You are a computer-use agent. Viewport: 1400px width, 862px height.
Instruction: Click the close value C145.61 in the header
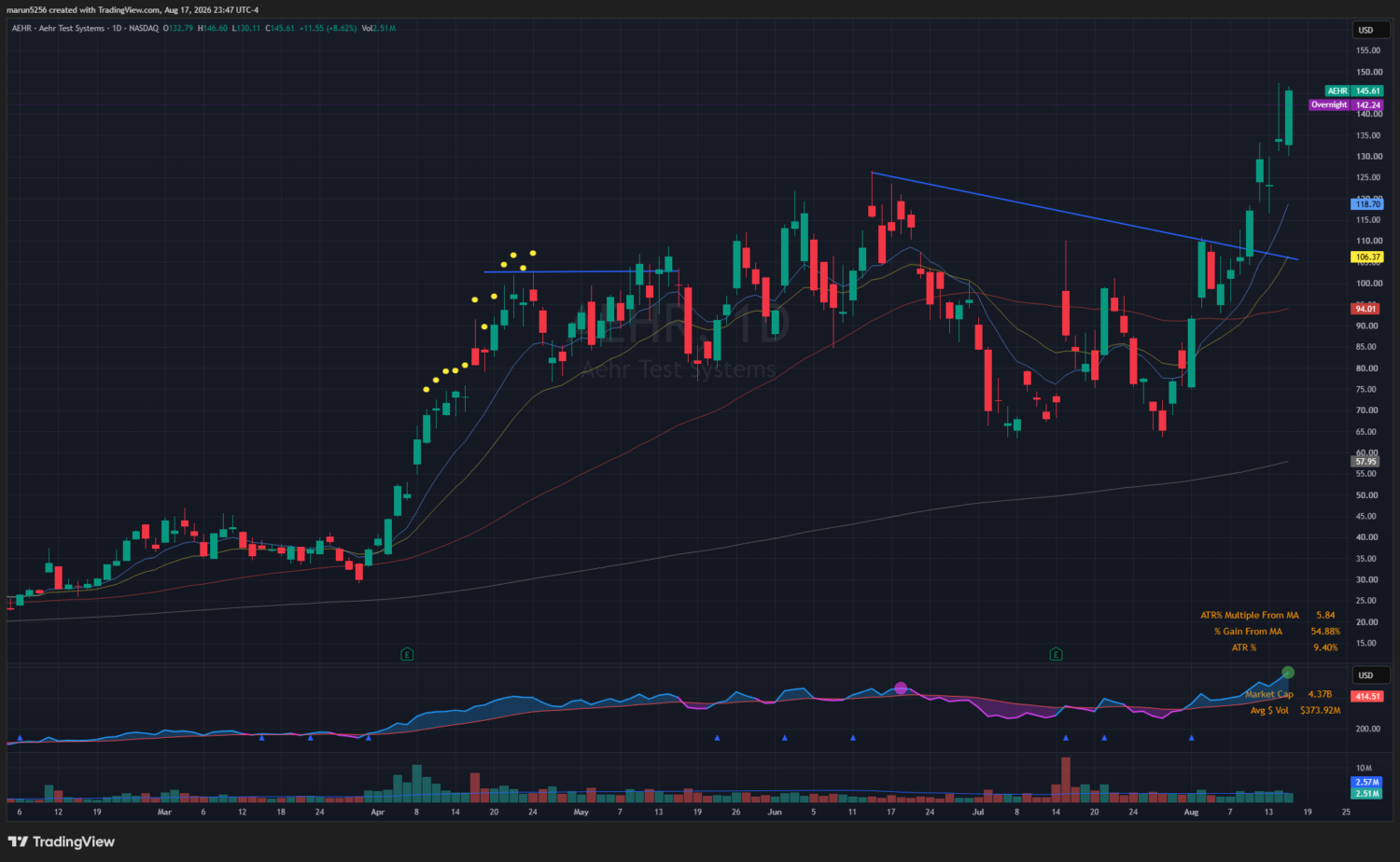[280, 28]
